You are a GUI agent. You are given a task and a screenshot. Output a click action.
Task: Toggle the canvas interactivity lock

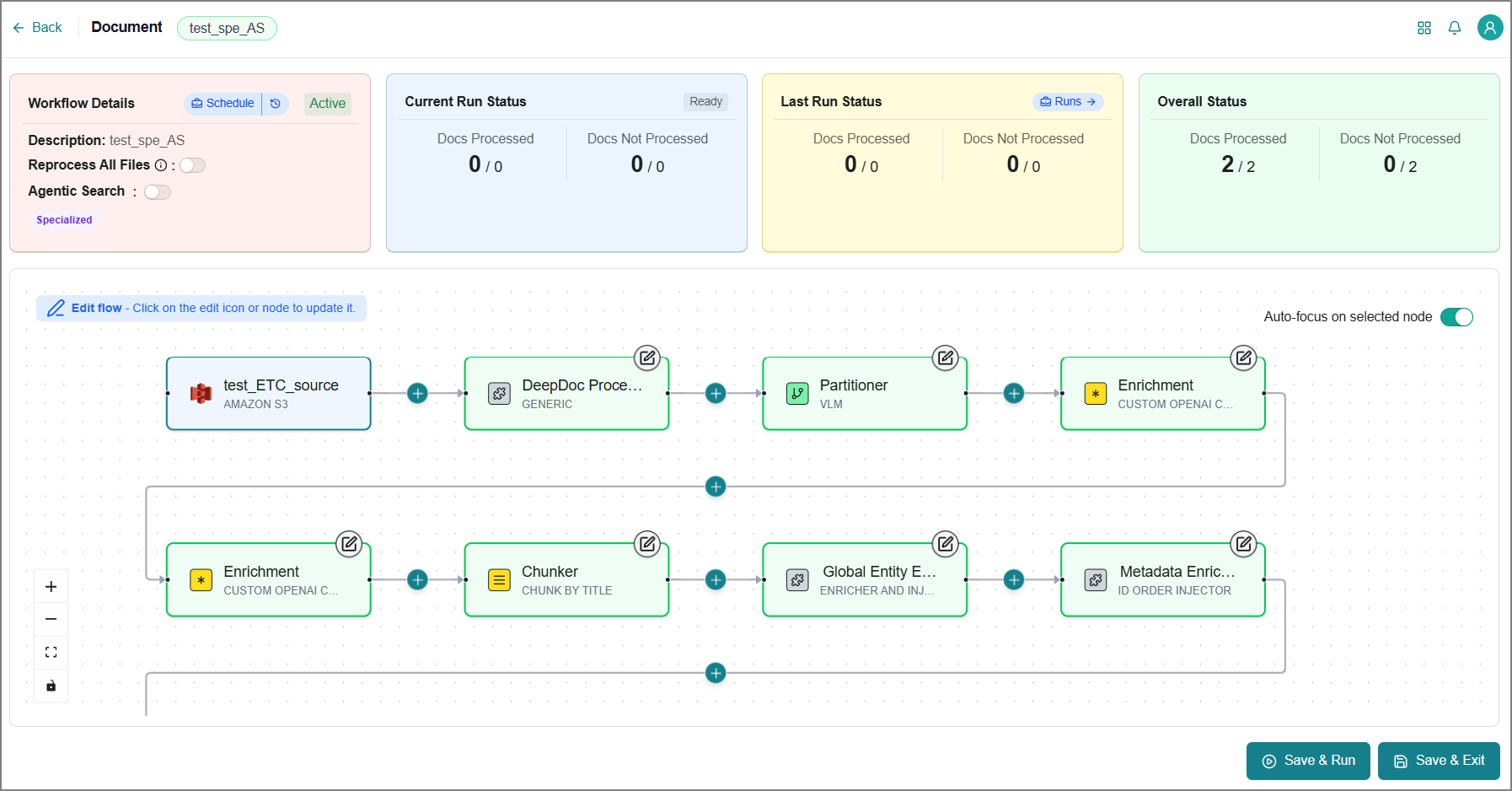pos(51,686)
